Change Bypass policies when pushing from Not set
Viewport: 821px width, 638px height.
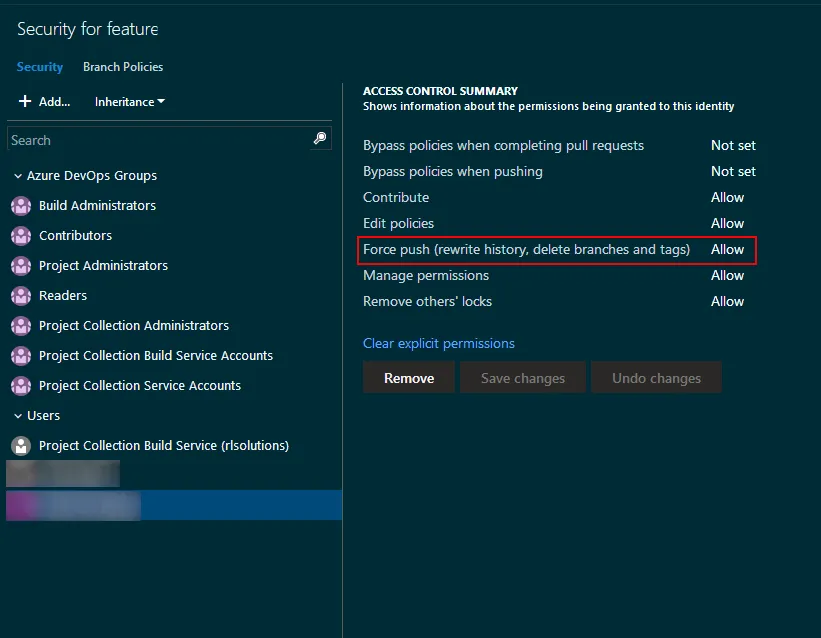tap(733, 171)
